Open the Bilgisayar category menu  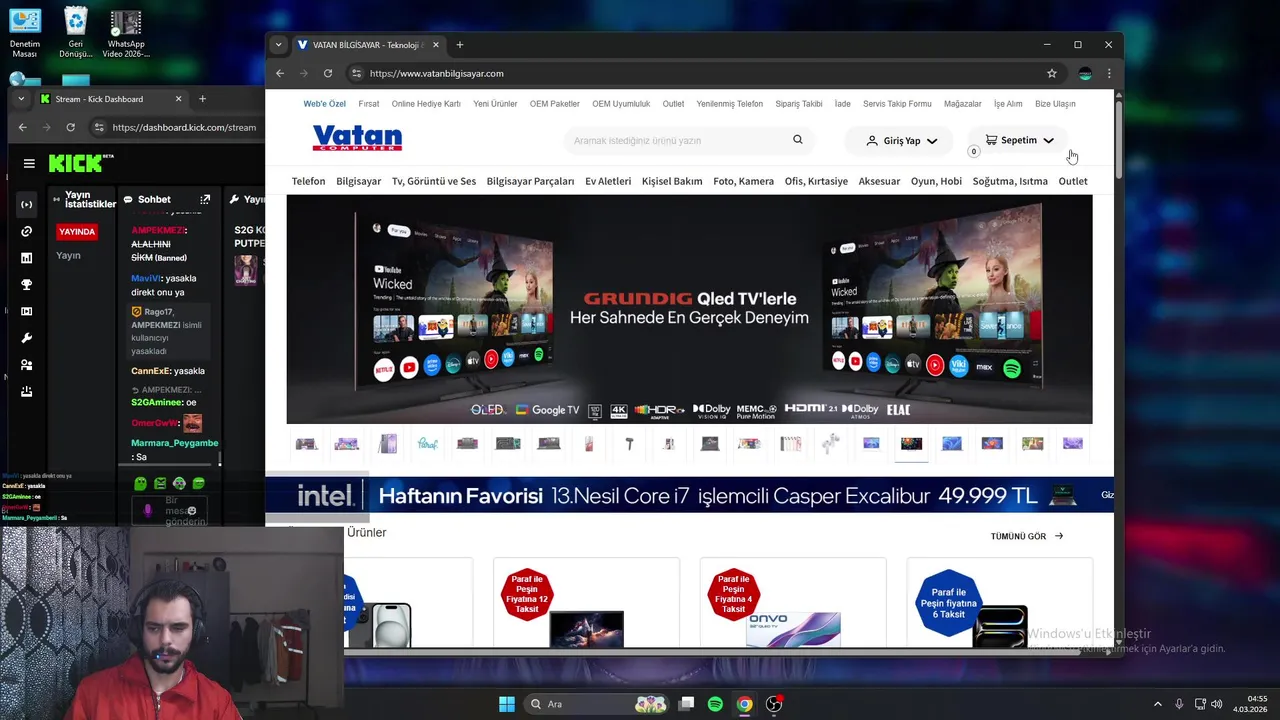[x=359, y=181]
